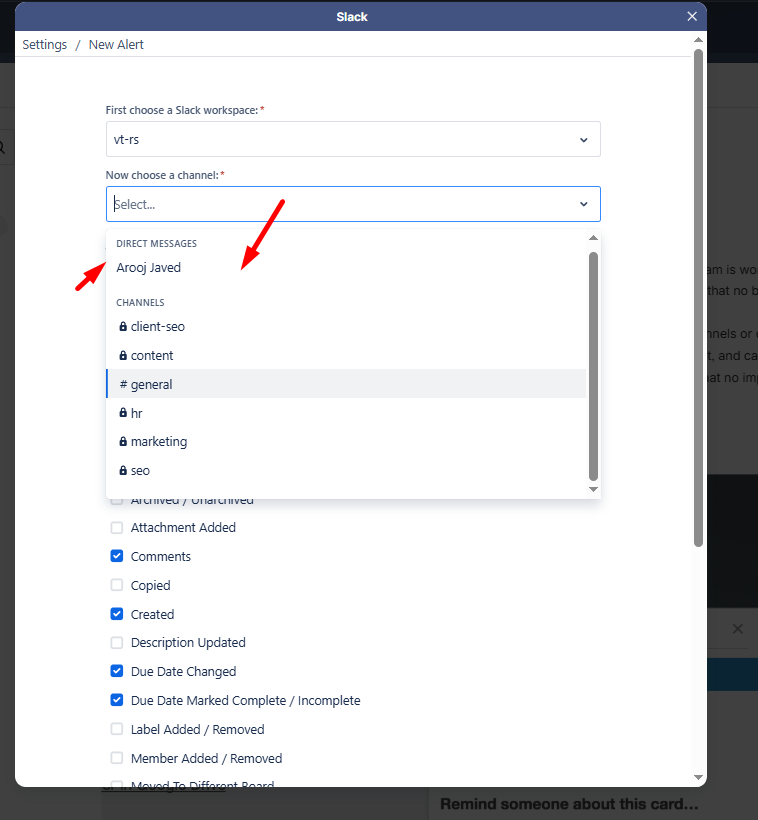Expand the Slack workspace dropdown showing vt-rs
Image resolution: width=758 pixels, height=820 pixels.
point(353,139)
